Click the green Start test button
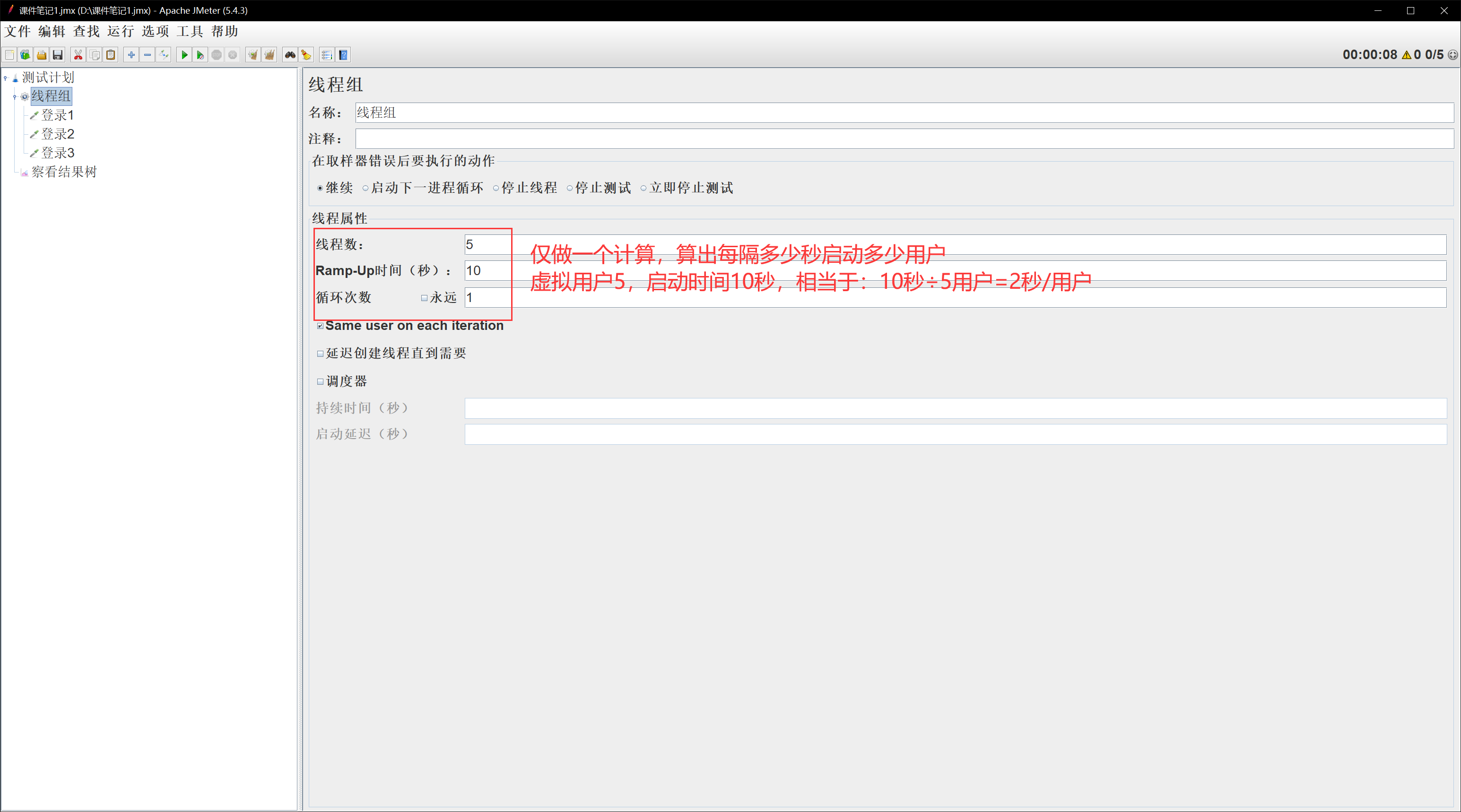Image resolution: width=1461 pixels, height=812 pixels. coord(184,55)
